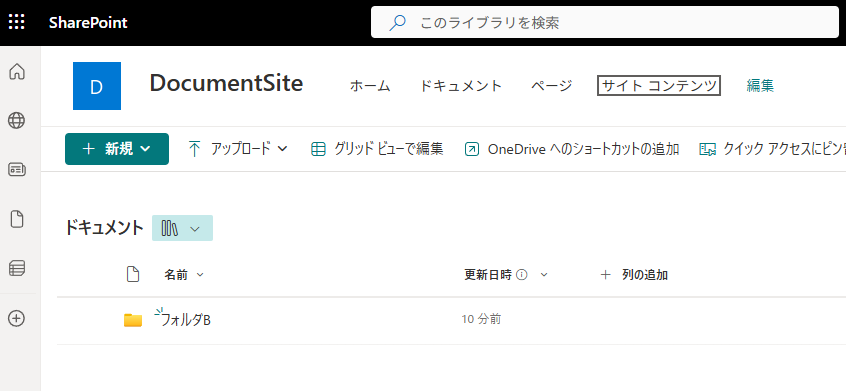Click the file type column header icon
Image resolution: width=846 pixels, height=391 pixels.
click(133, 275)
